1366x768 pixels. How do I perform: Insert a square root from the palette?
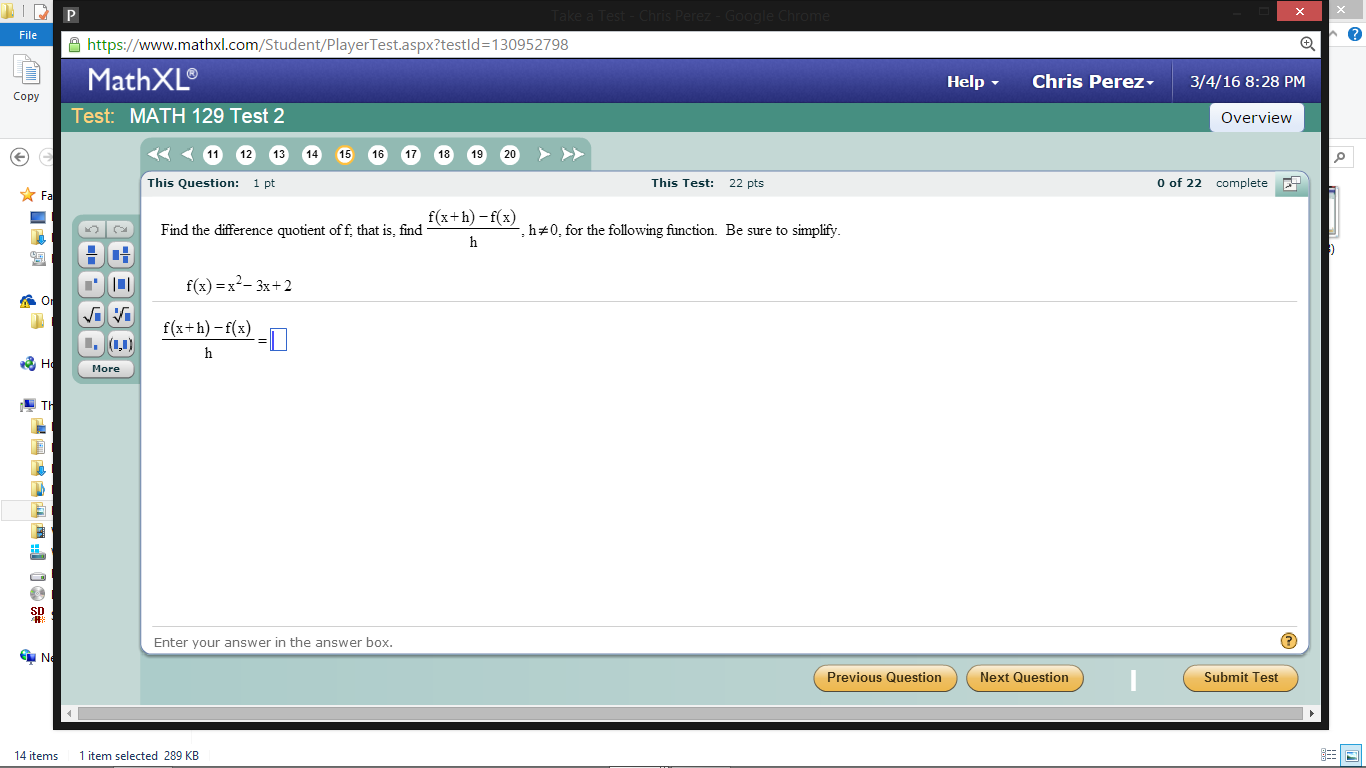click(91, 314)
